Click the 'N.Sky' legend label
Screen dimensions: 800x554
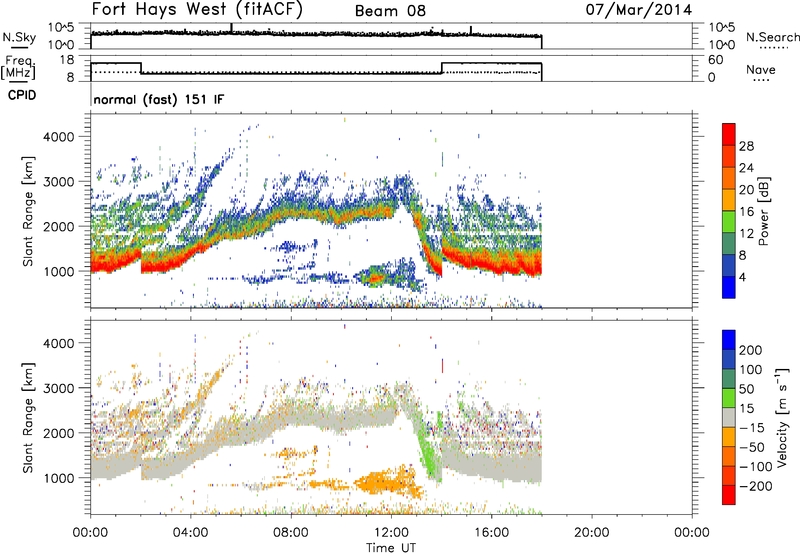[x=19, y=37]
